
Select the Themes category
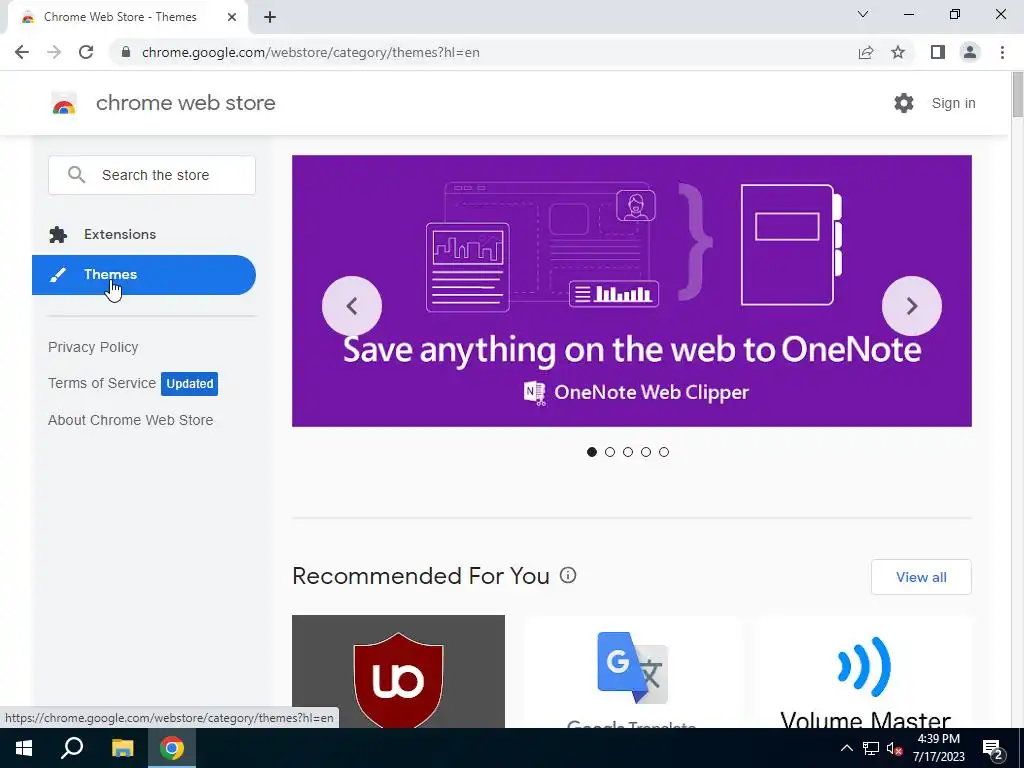point(144,275)
